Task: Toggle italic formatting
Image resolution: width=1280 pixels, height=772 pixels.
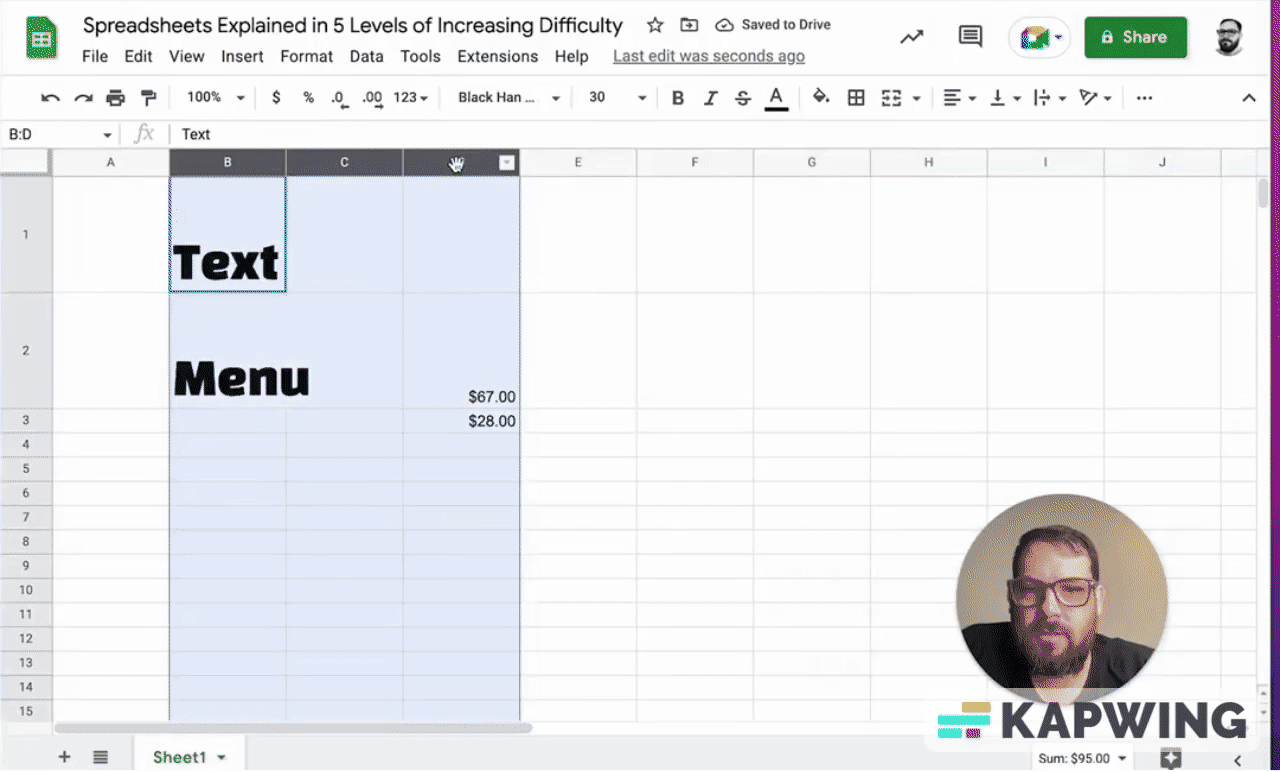Action: click(x=710, y=98)
